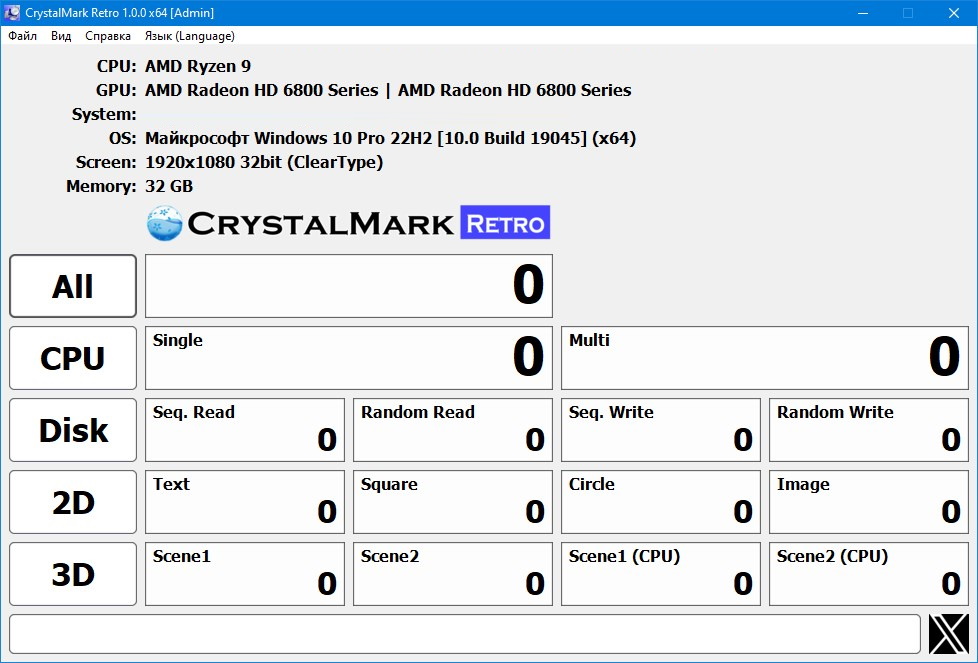Click the total score display box
This screenshot has height=663, width=978.
point(348,286)
